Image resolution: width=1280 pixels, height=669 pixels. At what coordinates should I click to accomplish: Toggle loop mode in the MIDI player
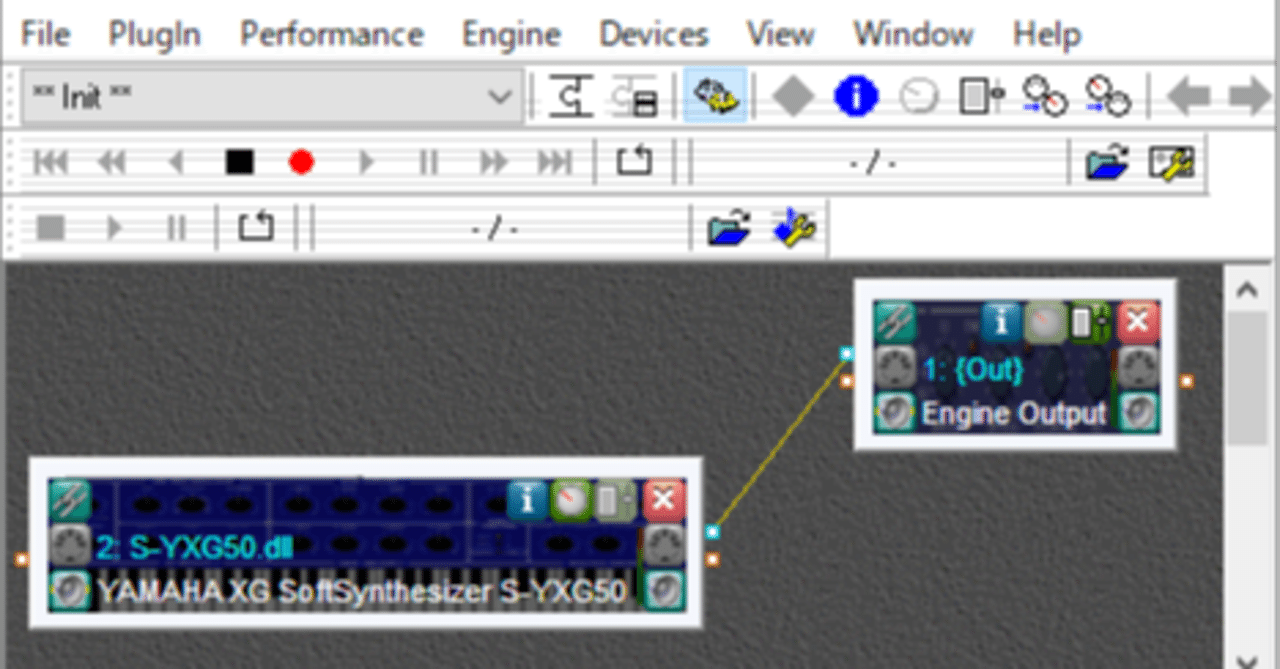[x=633, y=160]
